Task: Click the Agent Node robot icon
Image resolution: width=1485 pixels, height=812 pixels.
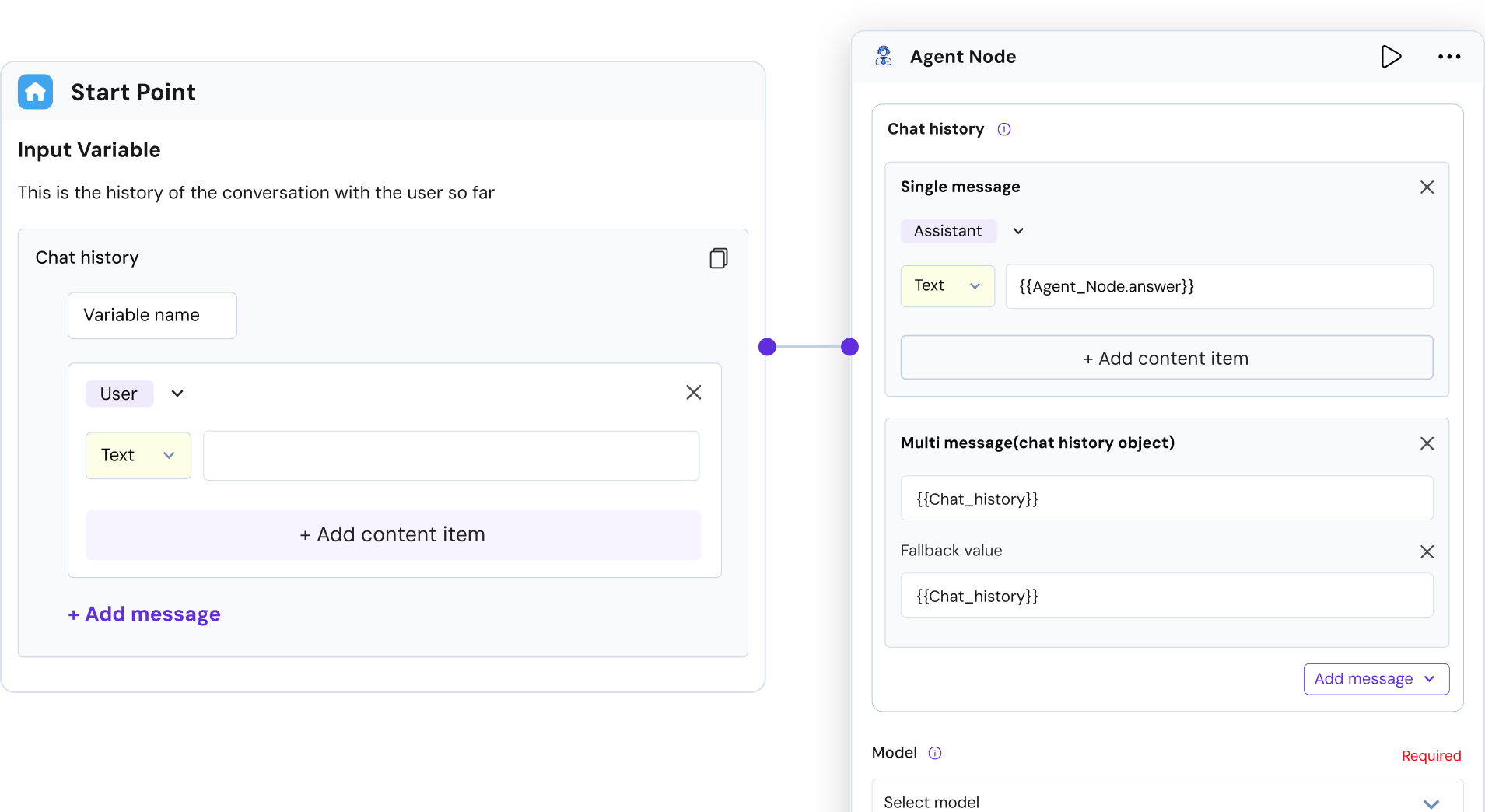Action: click(x=884, y=56)
